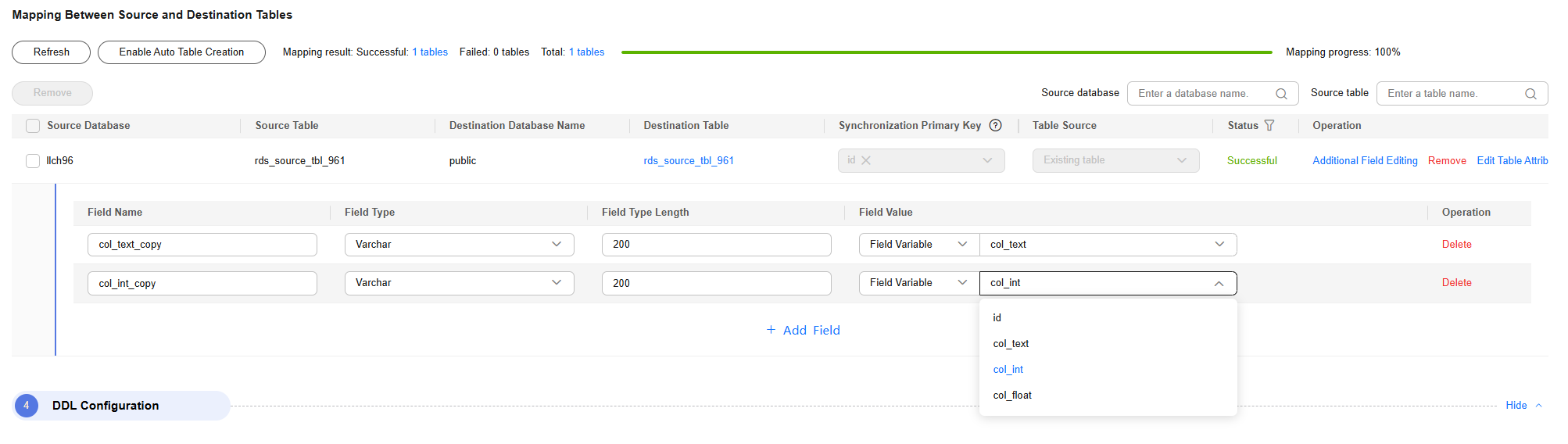The image size is (1568, 444).
Task: Click the Refresh button
Action: pos(52,52)
